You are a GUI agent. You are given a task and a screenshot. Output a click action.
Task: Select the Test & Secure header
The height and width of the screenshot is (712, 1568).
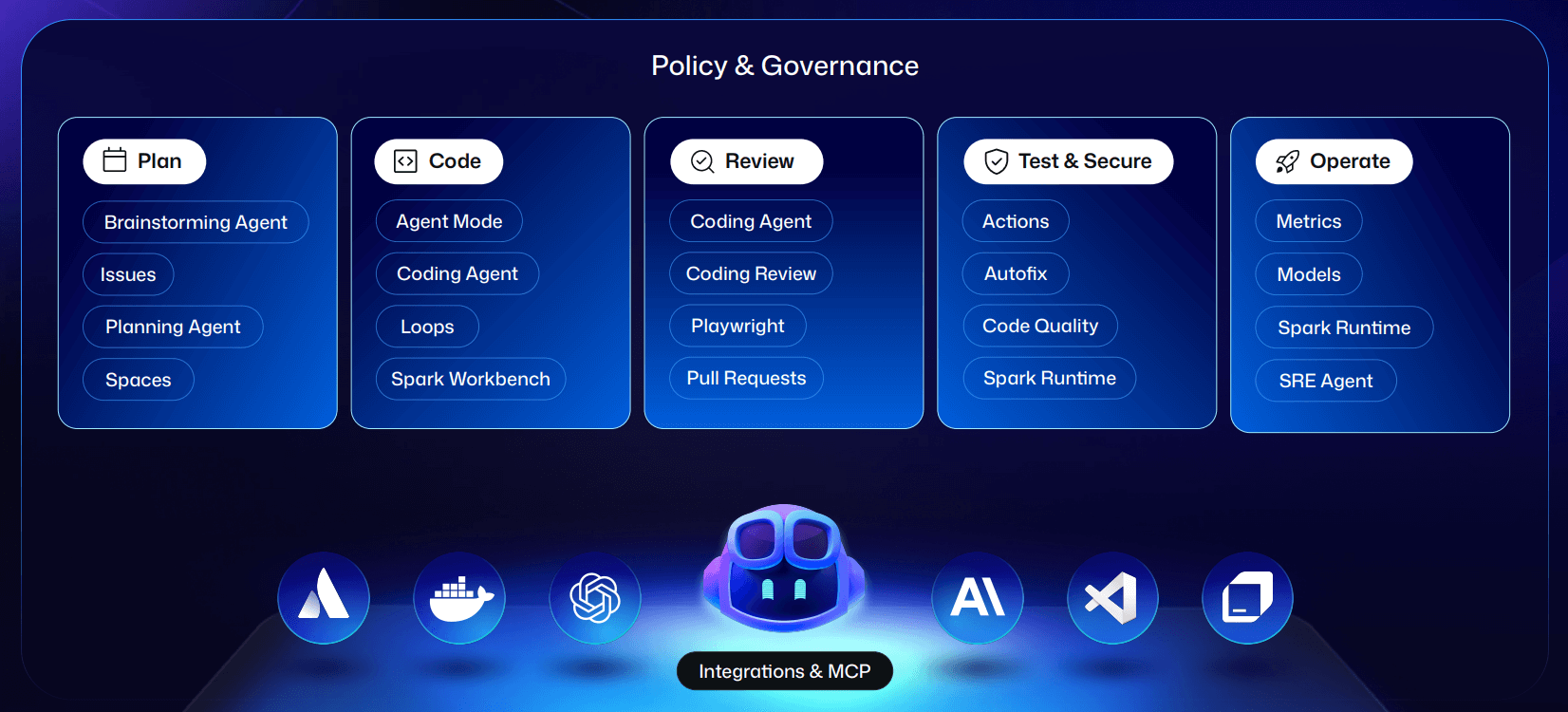tap(1068, 161)
